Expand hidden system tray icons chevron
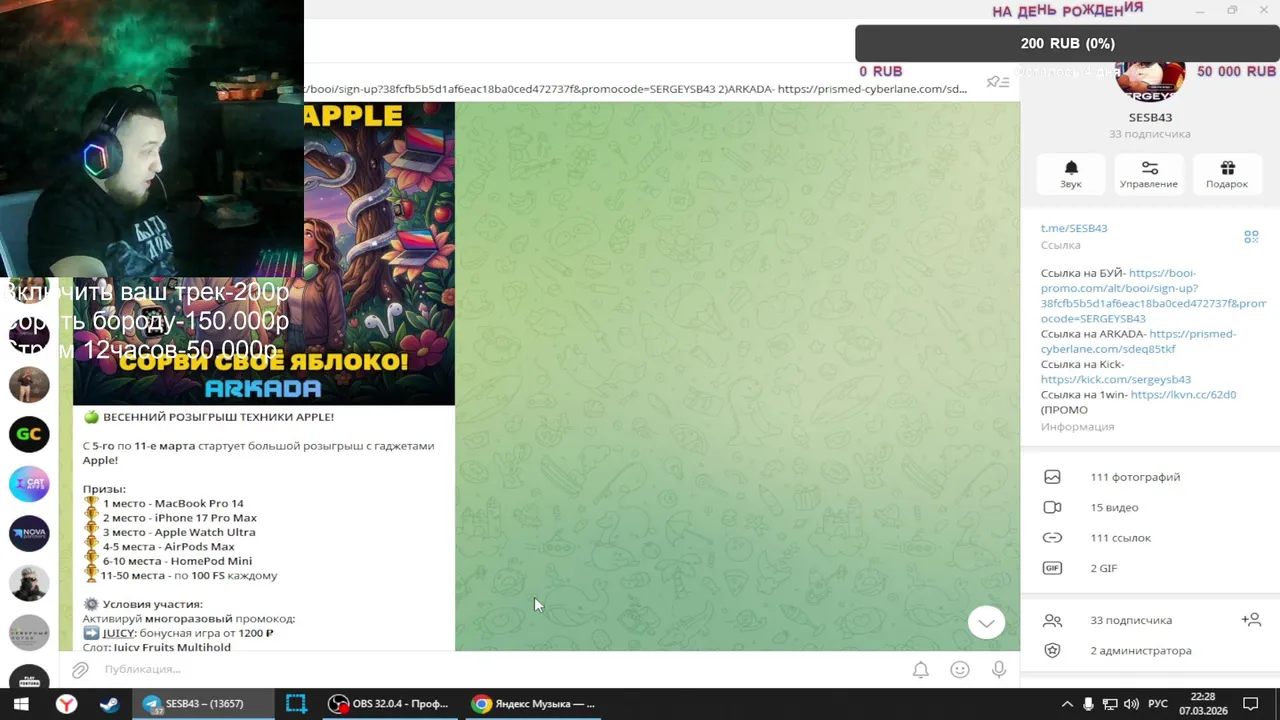The height and width of the screenshot is (720, 1280). pos(1067,704)
